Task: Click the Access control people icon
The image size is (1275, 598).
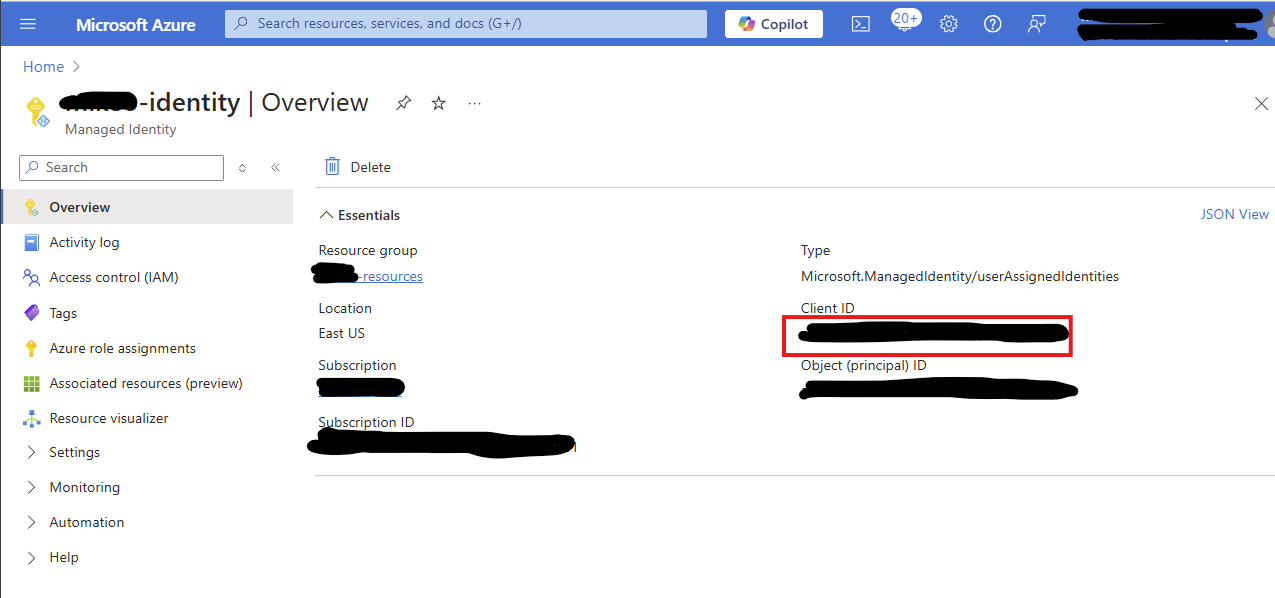Action: (31, 277)
